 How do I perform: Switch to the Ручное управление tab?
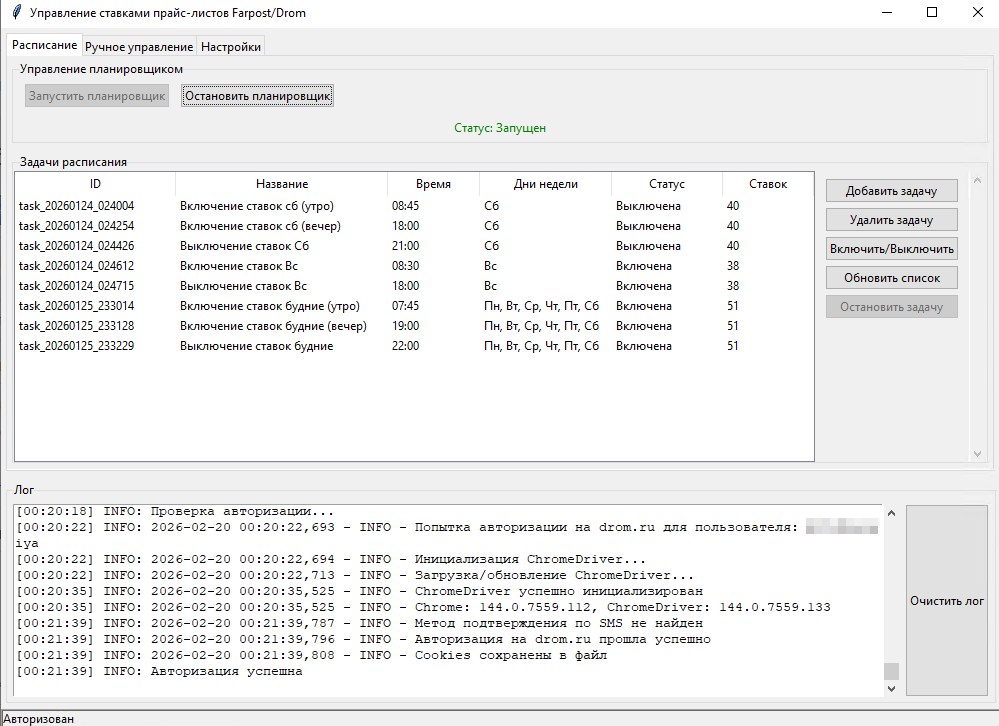[x=139, y=47]
